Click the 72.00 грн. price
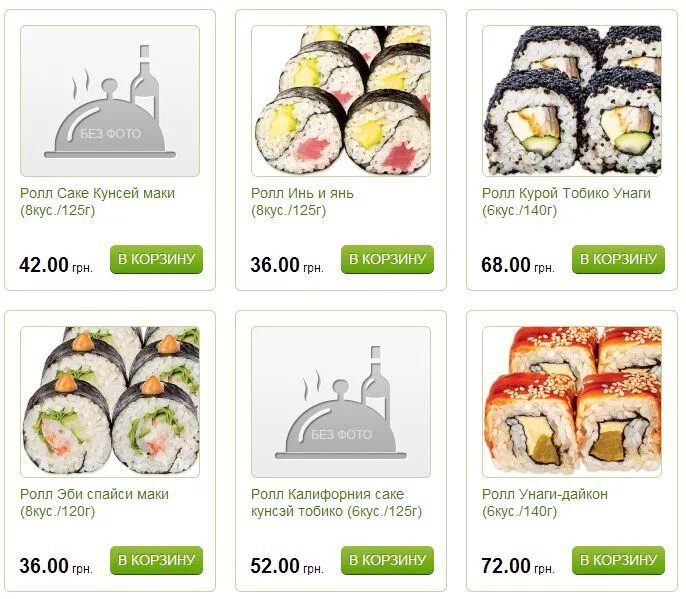Screen dimensions: 686x599 click(x=518, y=566)
